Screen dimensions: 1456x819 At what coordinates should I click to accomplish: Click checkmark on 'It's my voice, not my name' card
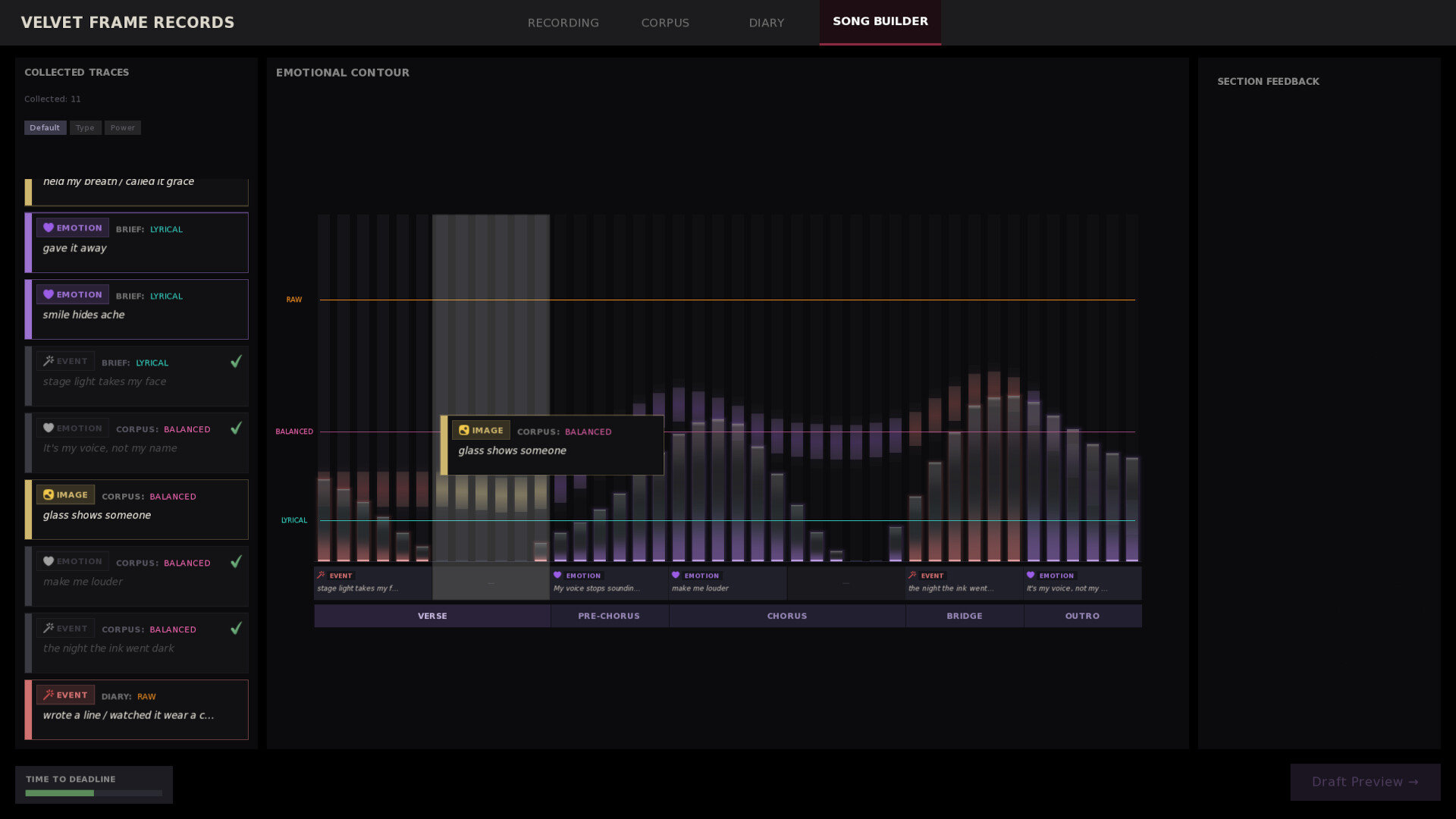point(236,428)
